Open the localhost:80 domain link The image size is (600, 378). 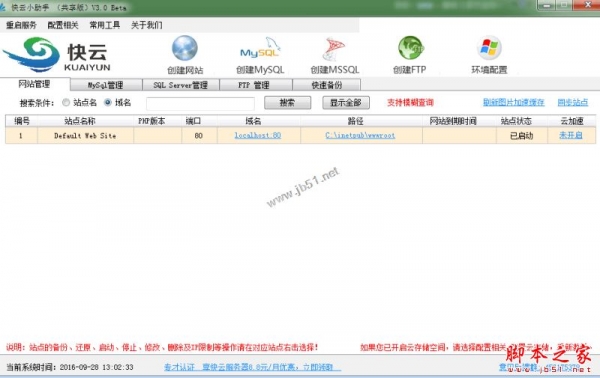point(258,135)
